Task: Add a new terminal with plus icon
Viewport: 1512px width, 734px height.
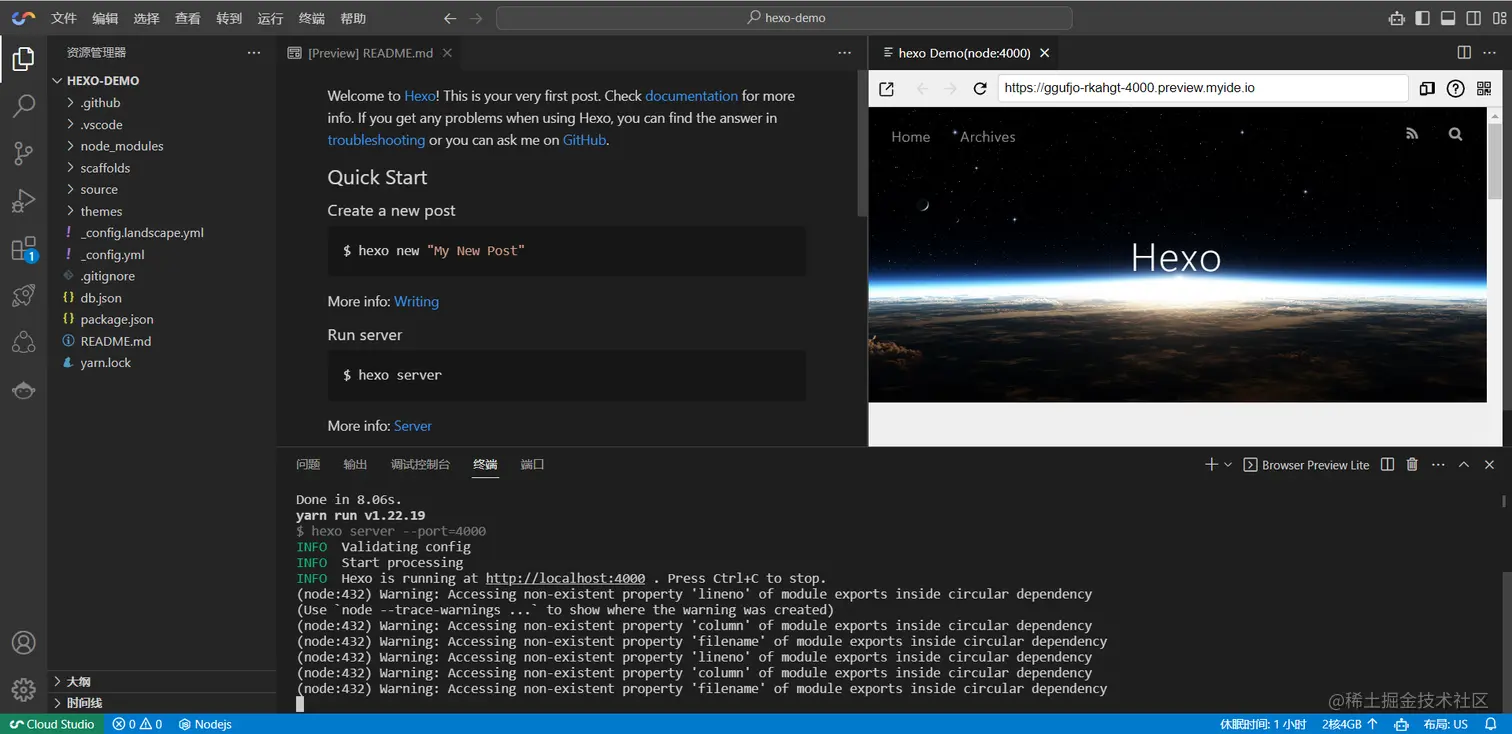Action: pyautogui.click(x=1211, y=464)
